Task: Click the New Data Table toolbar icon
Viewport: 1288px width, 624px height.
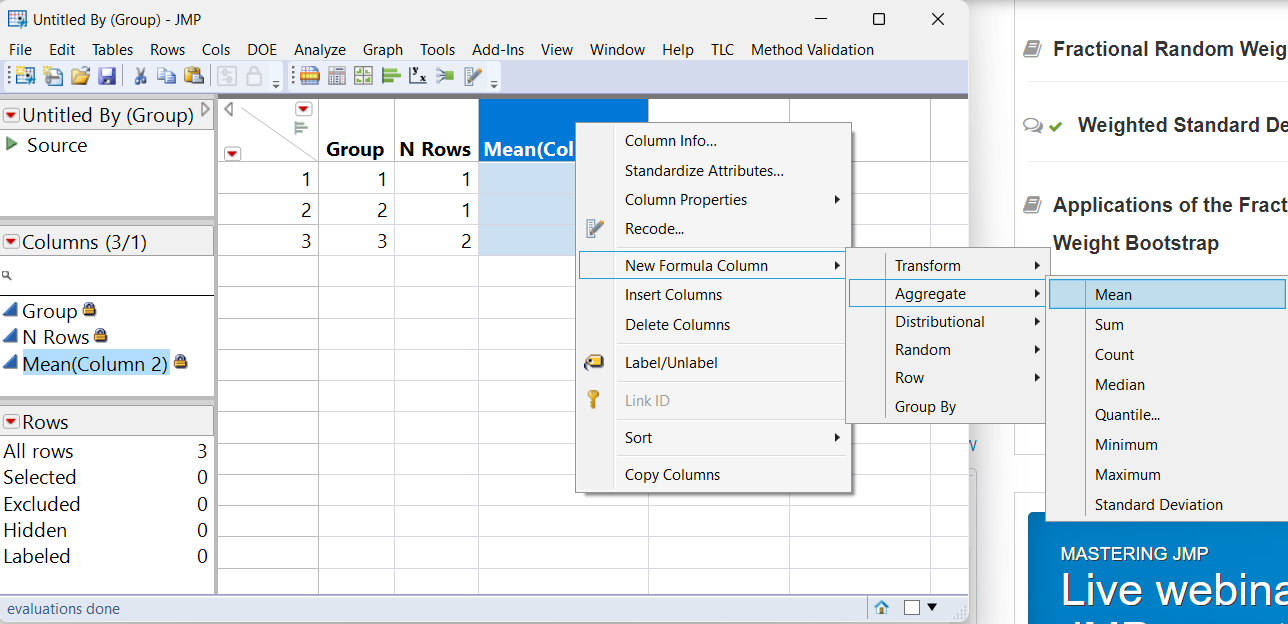Action: pos(25,76)
